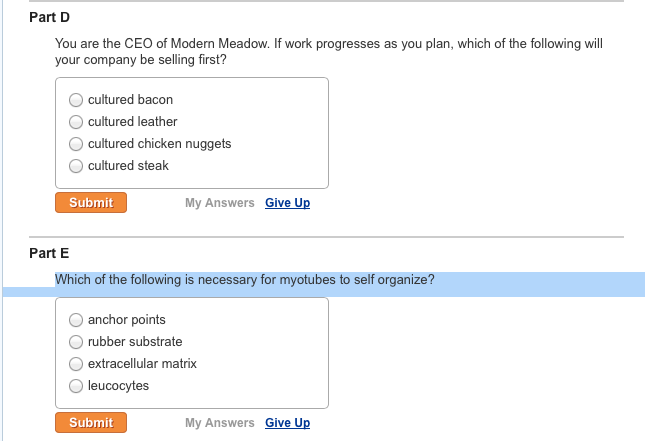Screen dimensions: 645x441
Task: Select leucocytes radio option
Action: pos(76,386)
